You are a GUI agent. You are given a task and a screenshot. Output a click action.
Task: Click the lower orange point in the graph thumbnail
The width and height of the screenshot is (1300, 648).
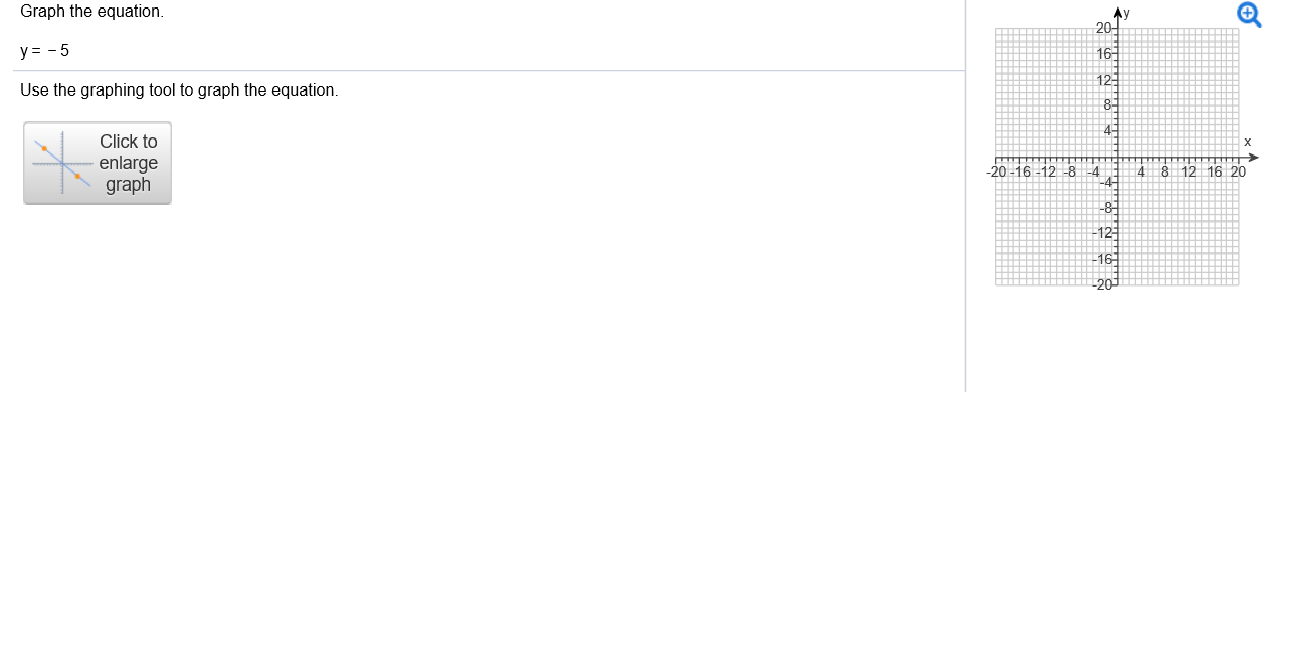[x=77, y=177]
